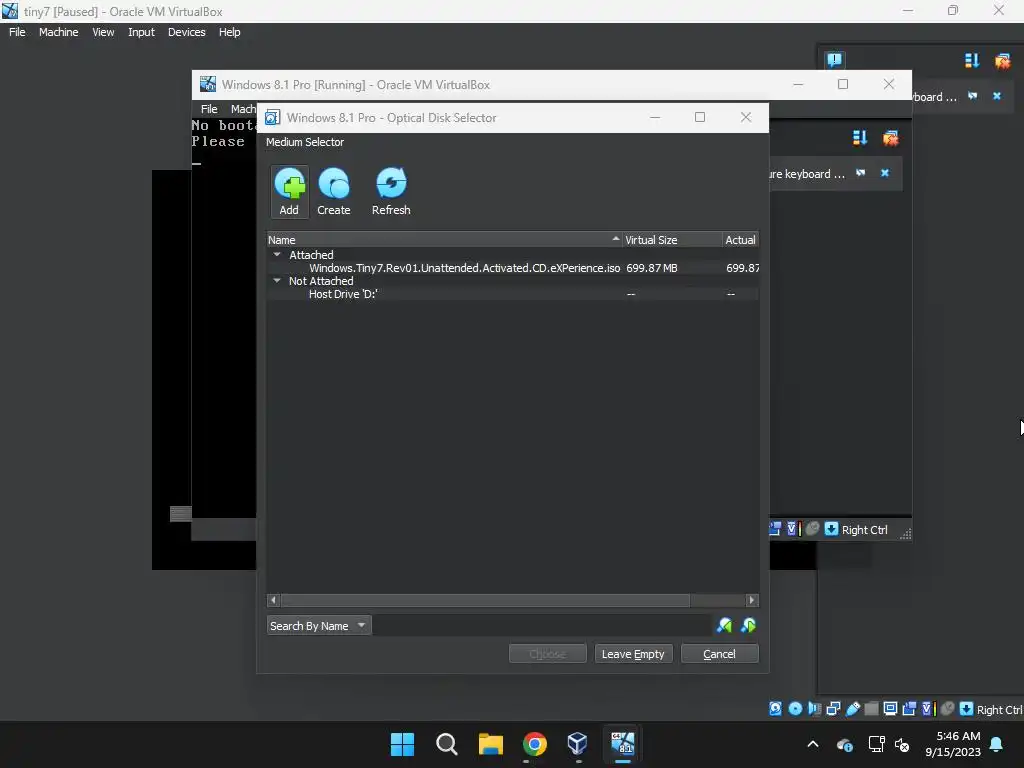Click host key arrow icon in tiny7 status bar
Image resolution: width=1024 pixels, height=768 pixels.
point(967,709)
